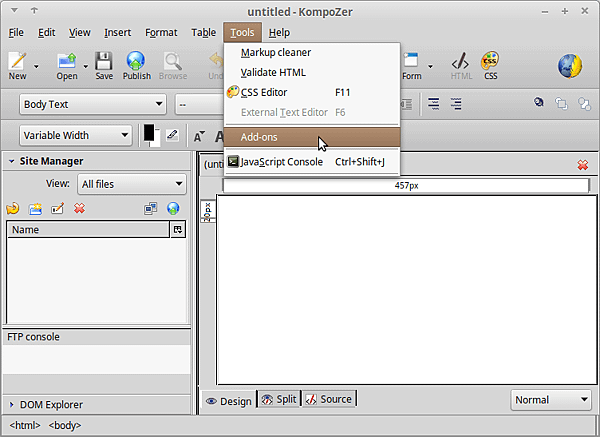Click the HTML toolbar button
Viewport: 600px width, 437px height.
click(x=461, y=66)
